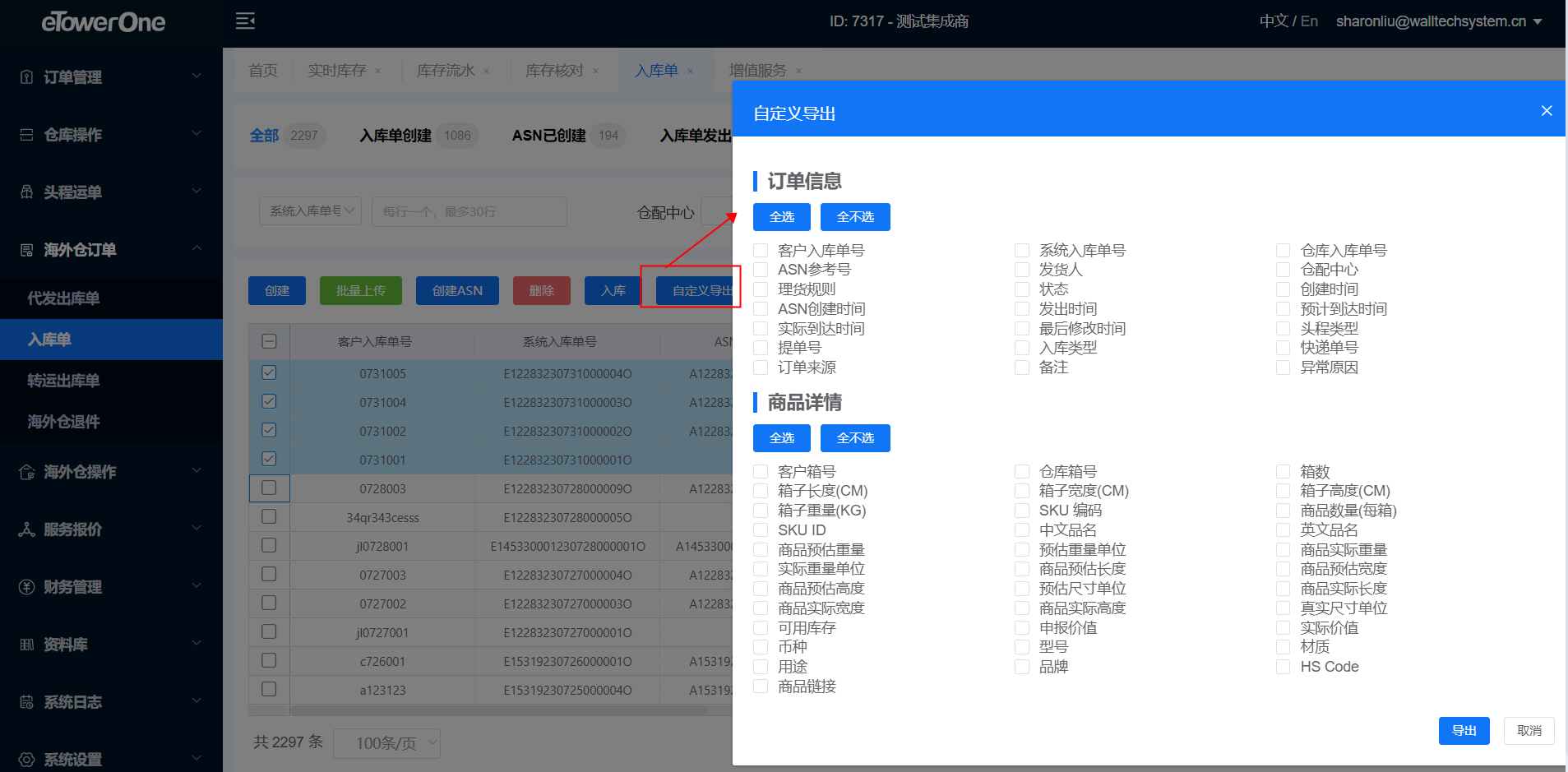Click the 订单管理 sidebar icon

26,77
